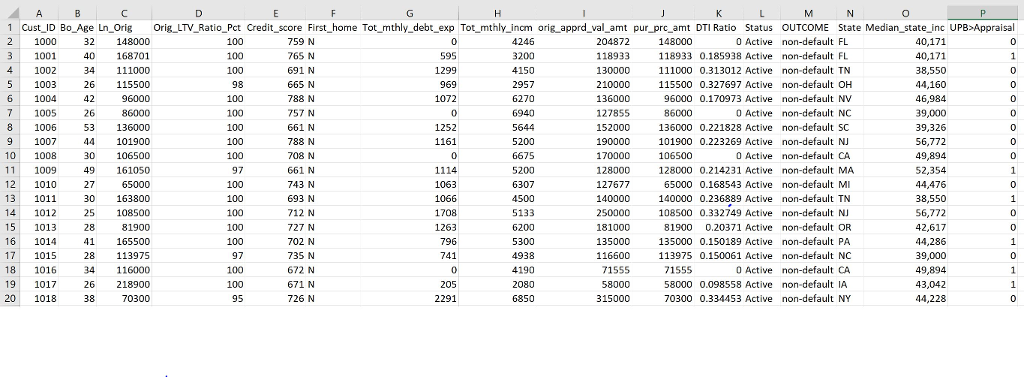1024x377 pixels.
Task: Select column A header
Action: pos(39,13)
